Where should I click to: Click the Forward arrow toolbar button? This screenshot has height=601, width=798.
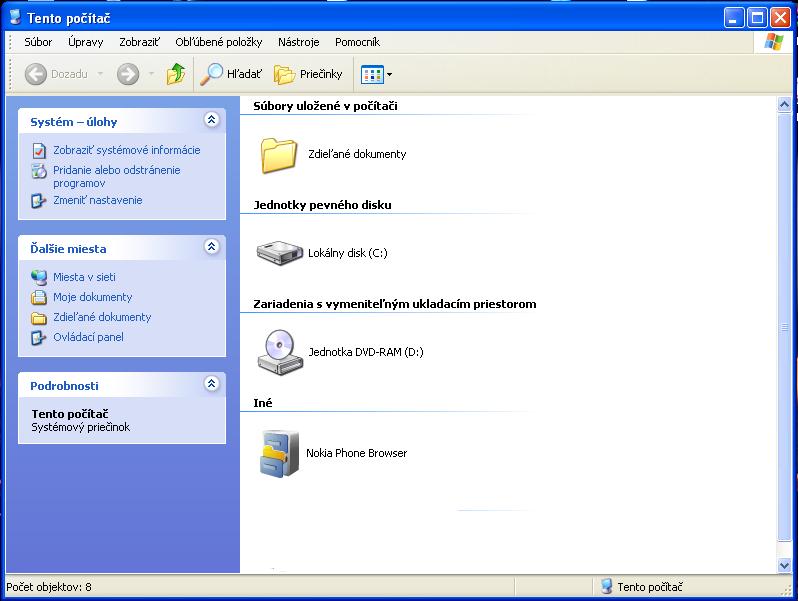coord(127,74)
